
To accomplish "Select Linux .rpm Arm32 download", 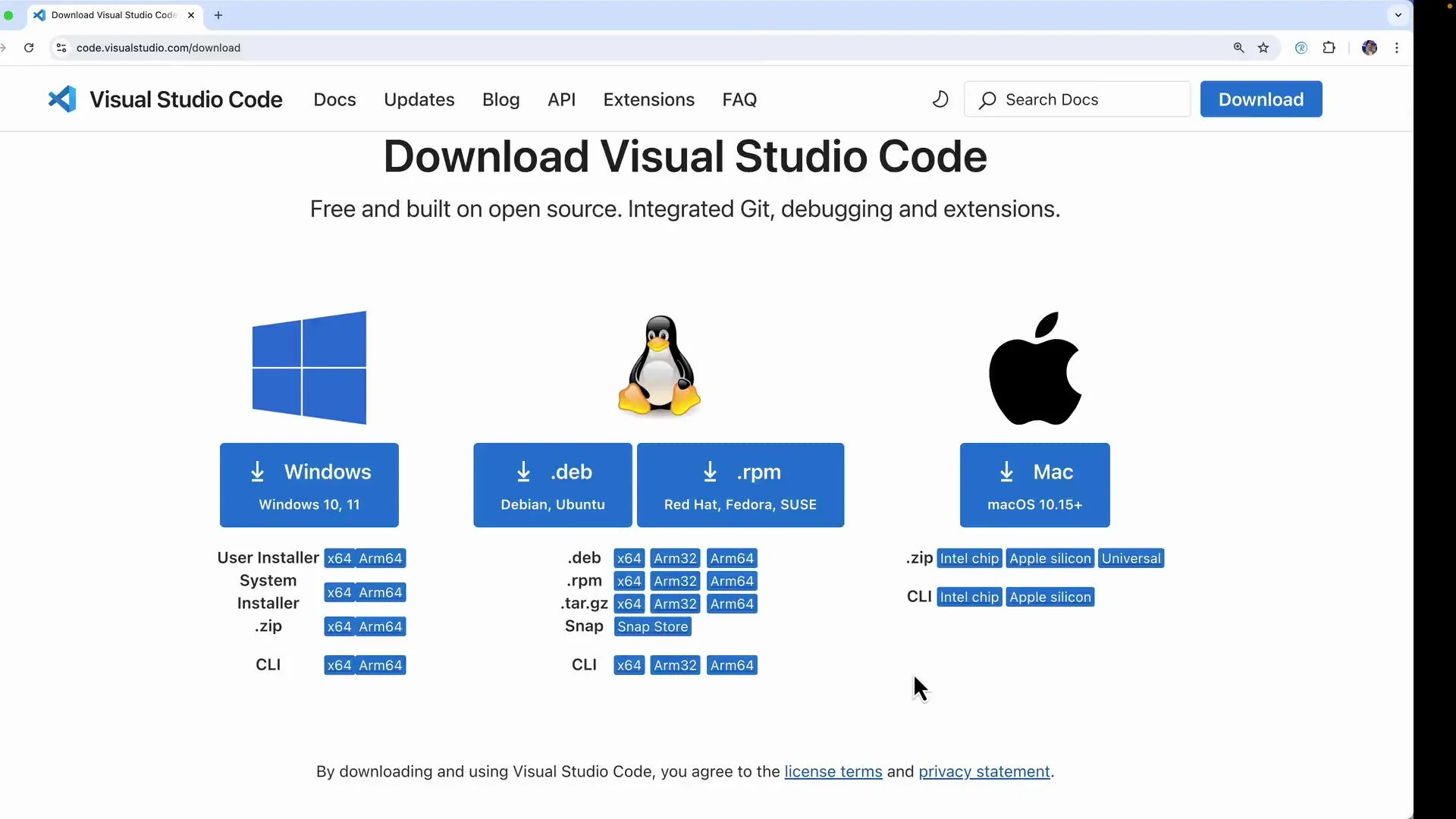I will (676, 581).
